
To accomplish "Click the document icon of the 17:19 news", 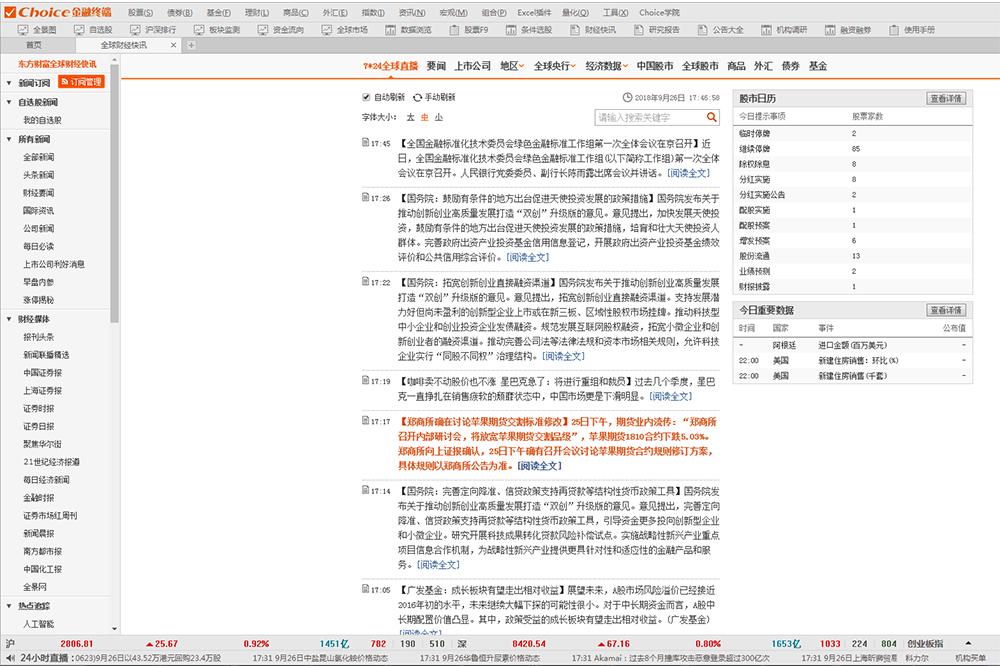I will 365,380.
